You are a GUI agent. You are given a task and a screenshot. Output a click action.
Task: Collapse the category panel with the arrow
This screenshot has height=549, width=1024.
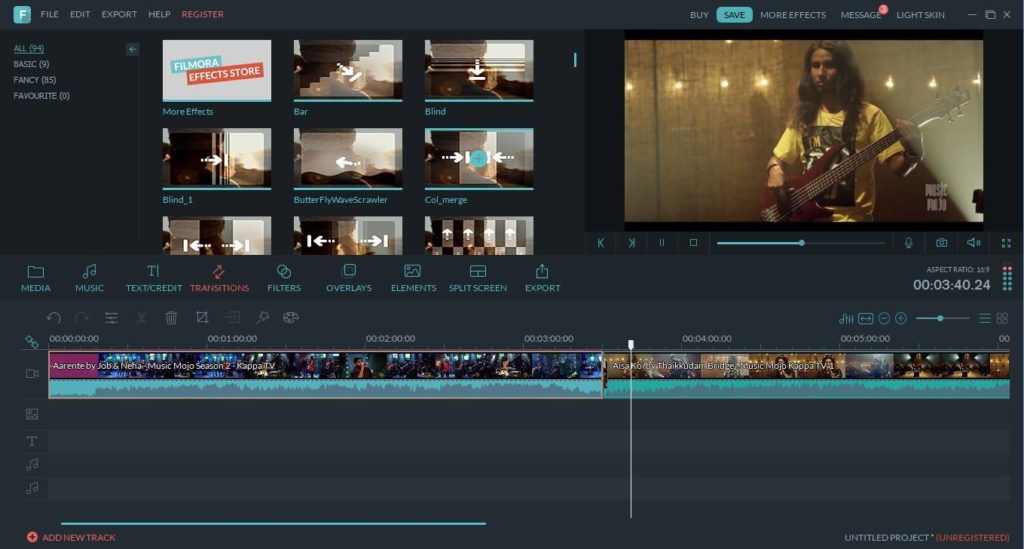coord(133,49)
